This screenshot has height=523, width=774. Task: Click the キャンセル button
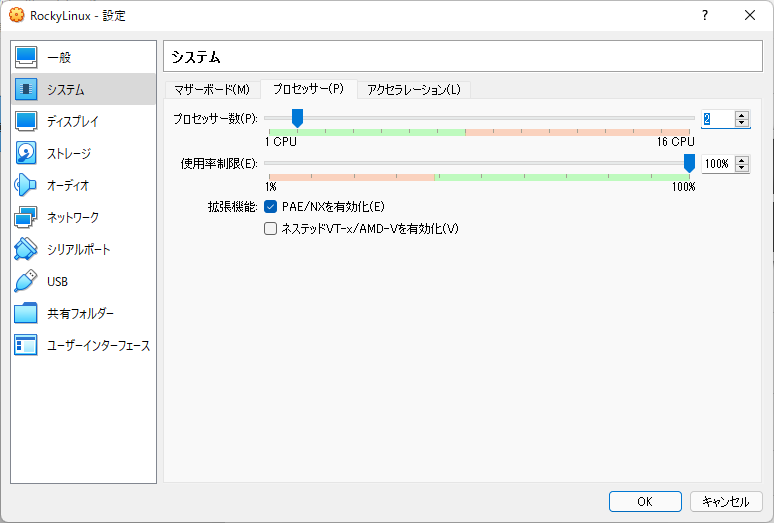point(726,501)
